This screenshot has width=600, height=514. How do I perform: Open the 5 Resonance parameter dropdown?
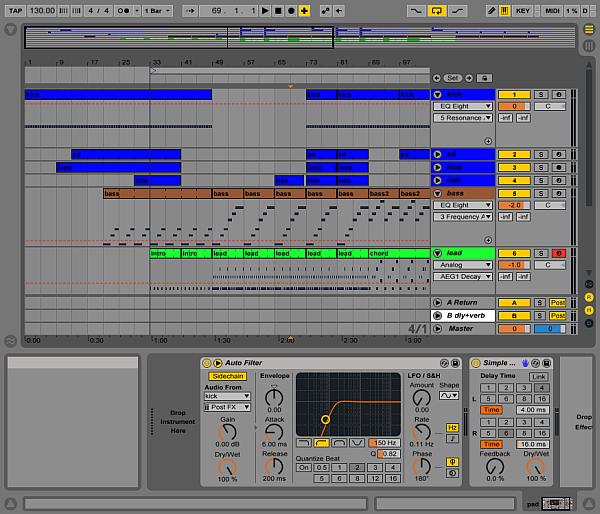pyautogui.click(x=463, y=117)
